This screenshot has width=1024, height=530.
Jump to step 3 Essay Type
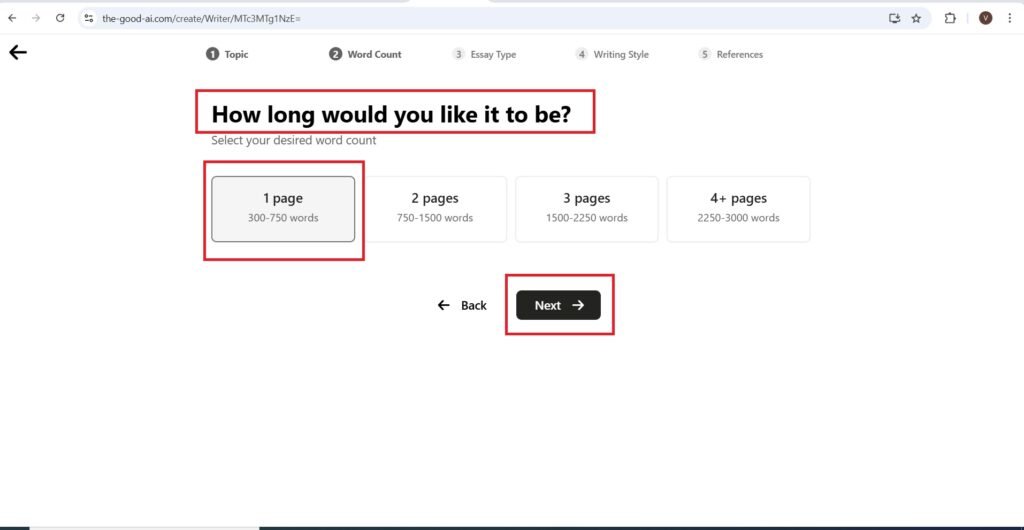(x=485, y=54)
